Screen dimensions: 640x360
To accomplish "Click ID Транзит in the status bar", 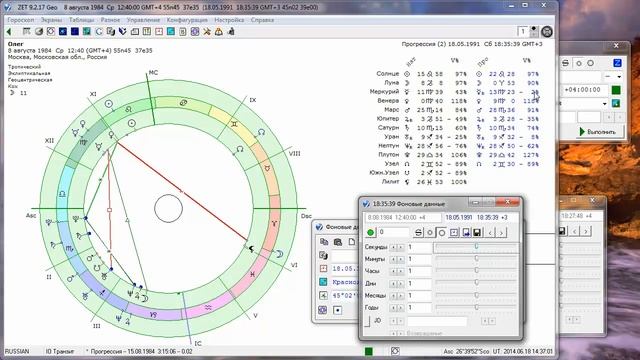I will tap(60, 351).
